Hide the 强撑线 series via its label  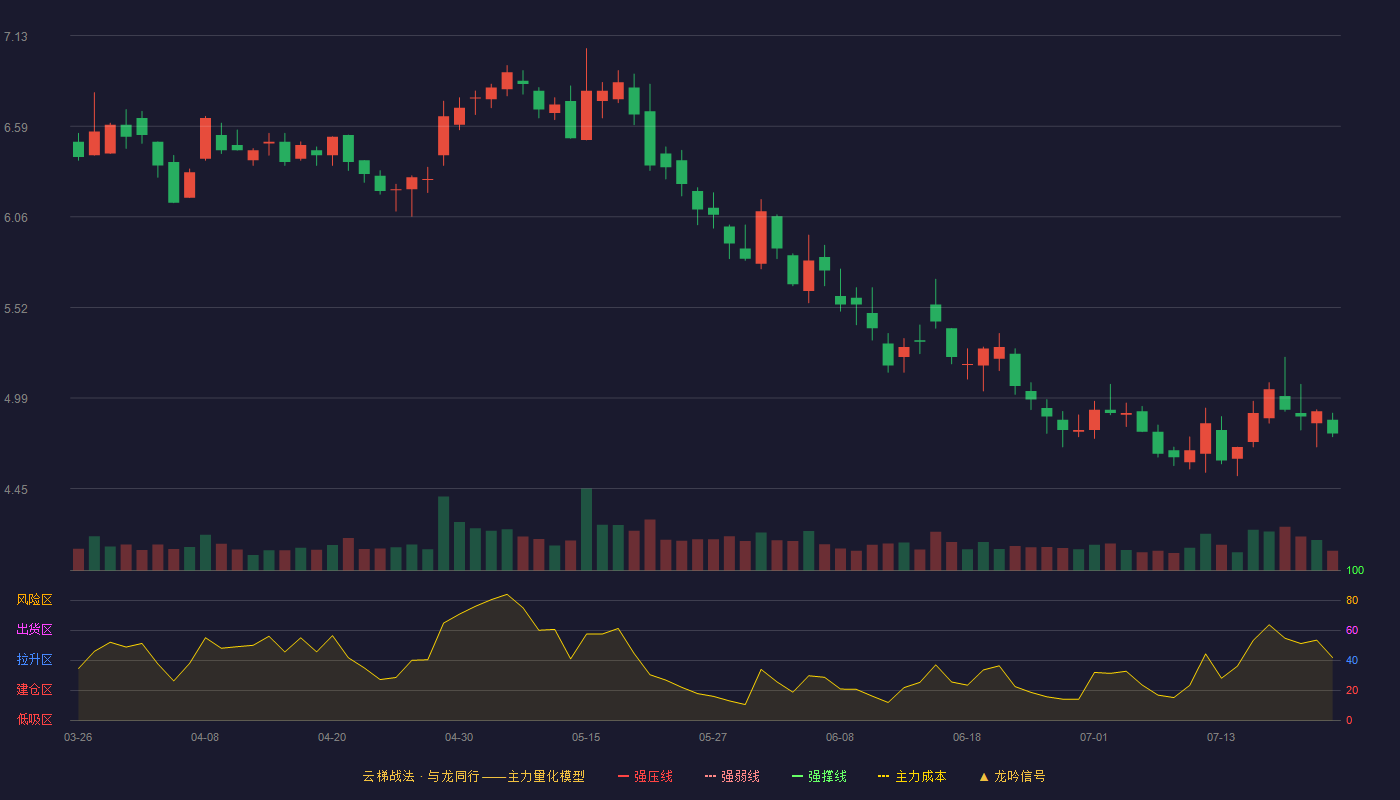tap(827, 776)
